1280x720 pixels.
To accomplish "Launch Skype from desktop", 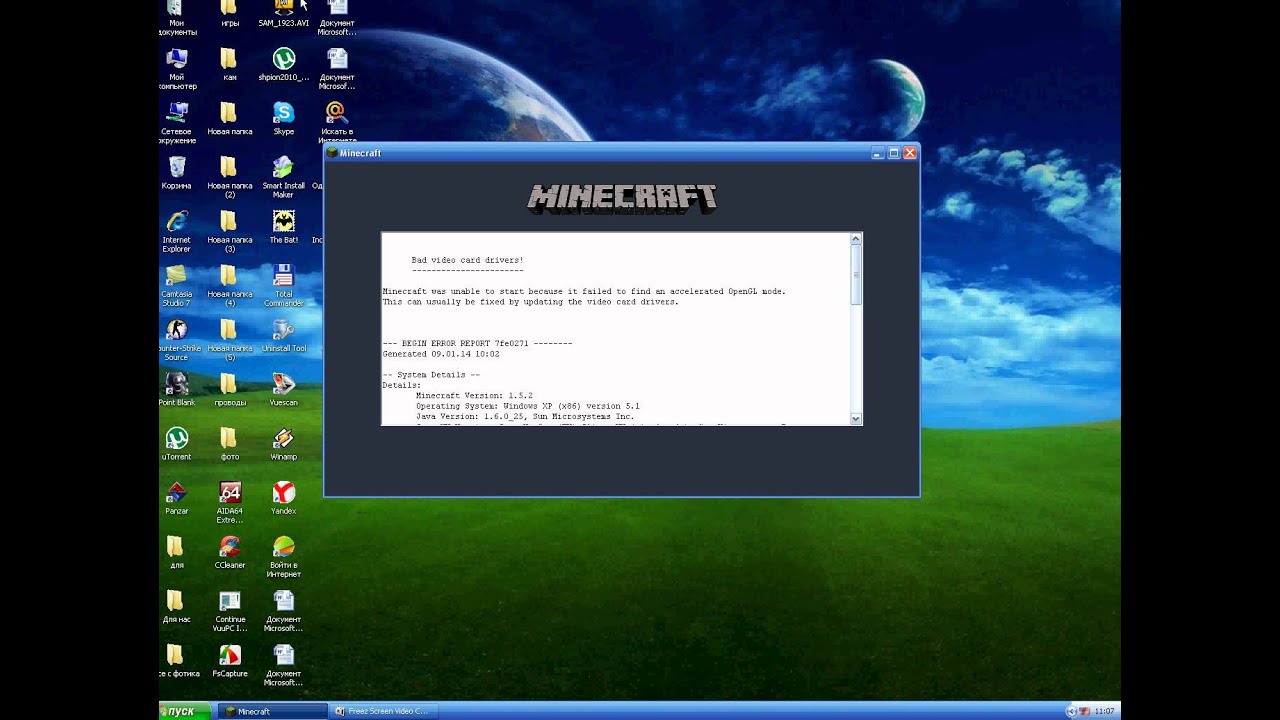I will click(284, 118).
